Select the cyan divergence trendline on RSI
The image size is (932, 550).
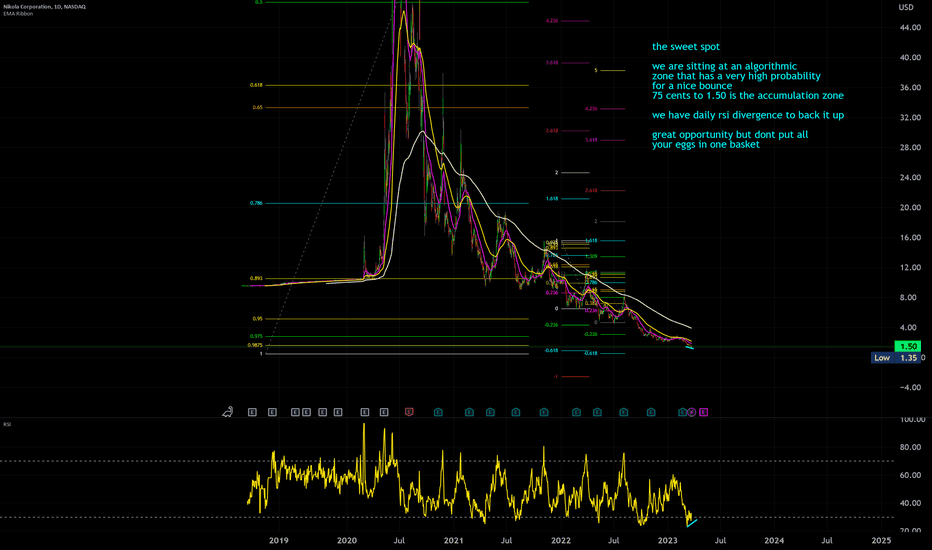(x=692, y=521)
